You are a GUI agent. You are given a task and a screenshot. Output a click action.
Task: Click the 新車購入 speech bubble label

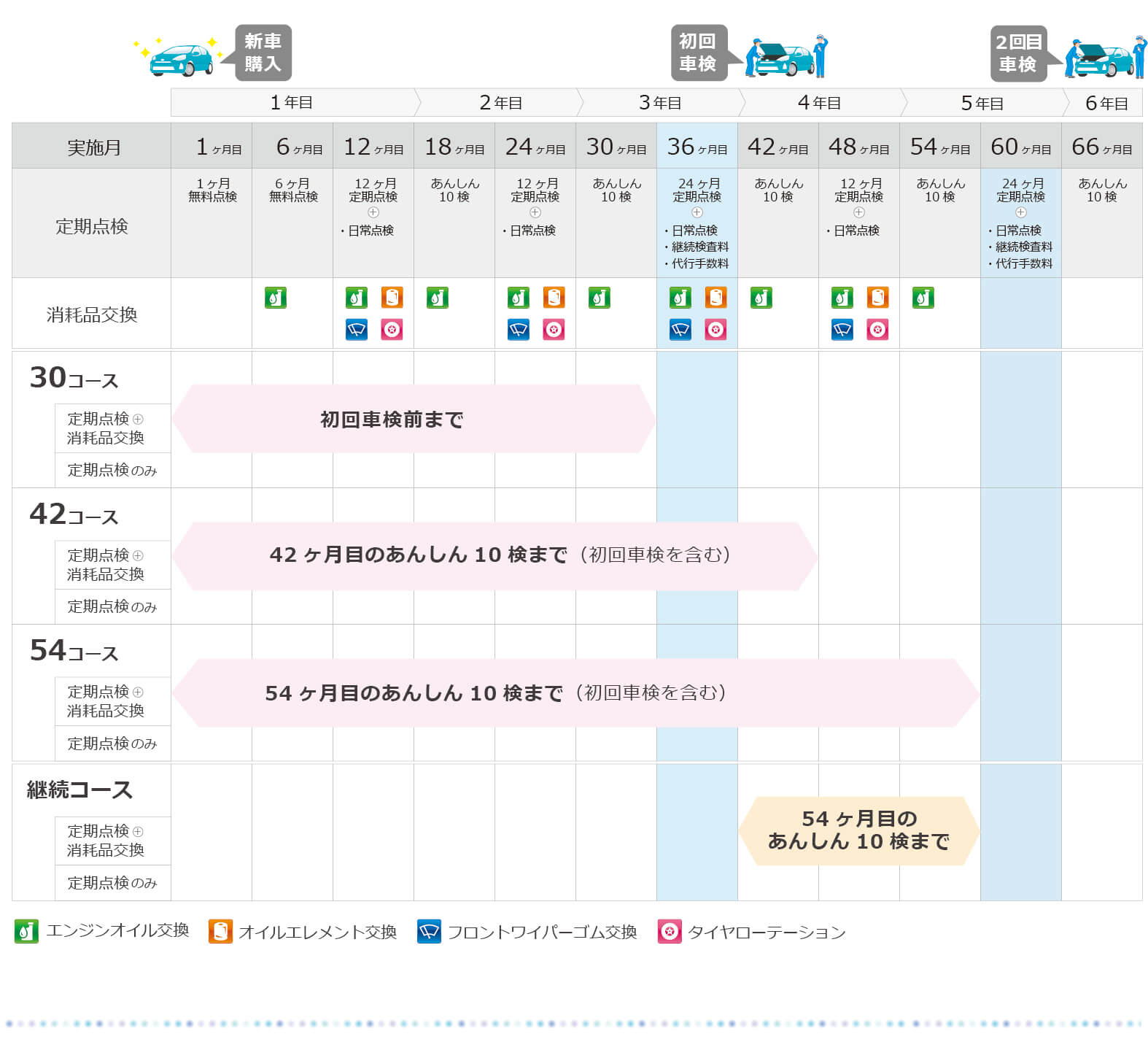pyautogui.click(x=263, y=53)
